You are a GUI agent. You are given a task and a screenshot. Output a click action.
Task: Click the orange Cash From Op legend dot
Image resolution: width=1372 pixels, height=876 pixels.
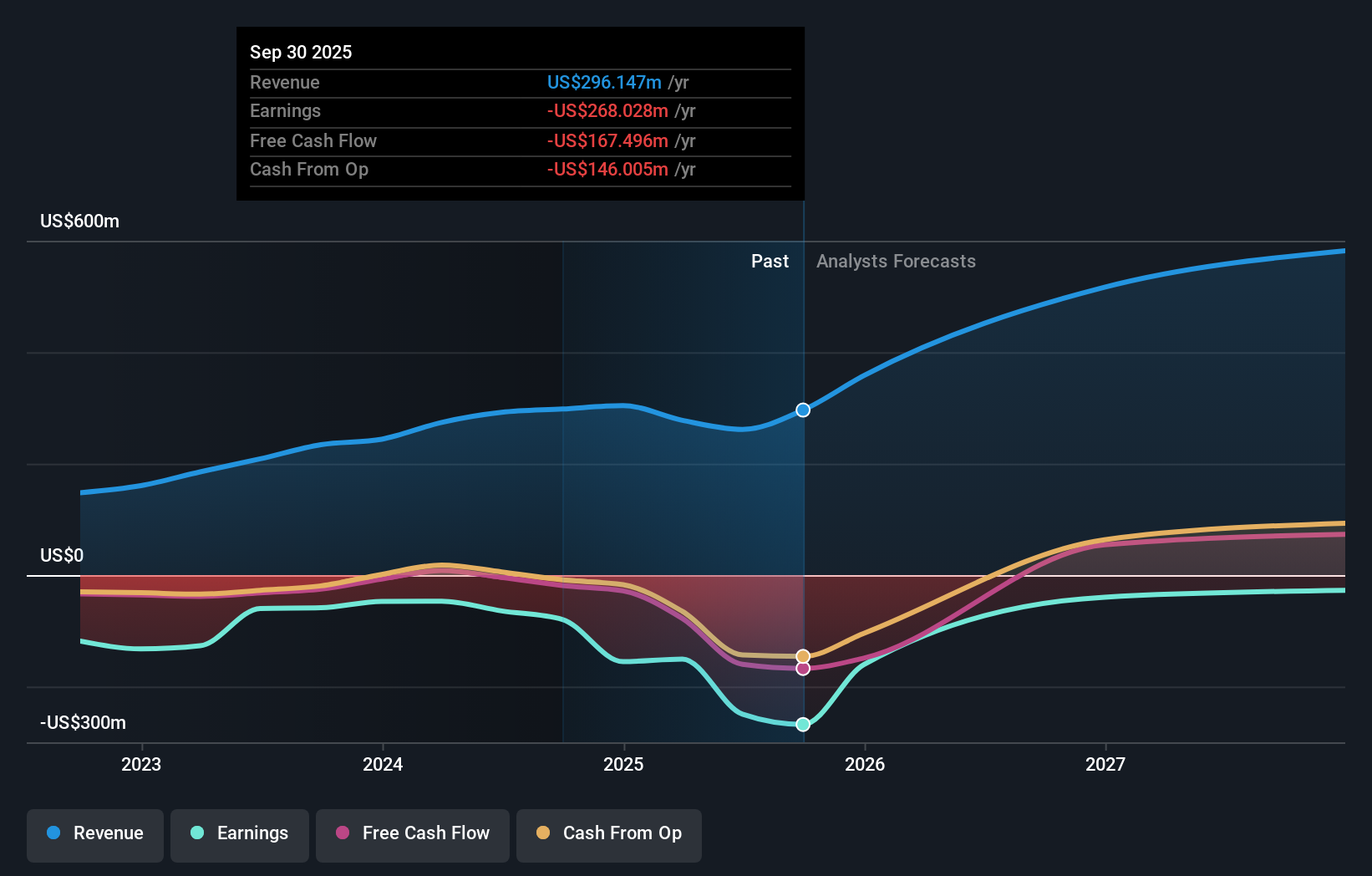[x=542, y=833]
